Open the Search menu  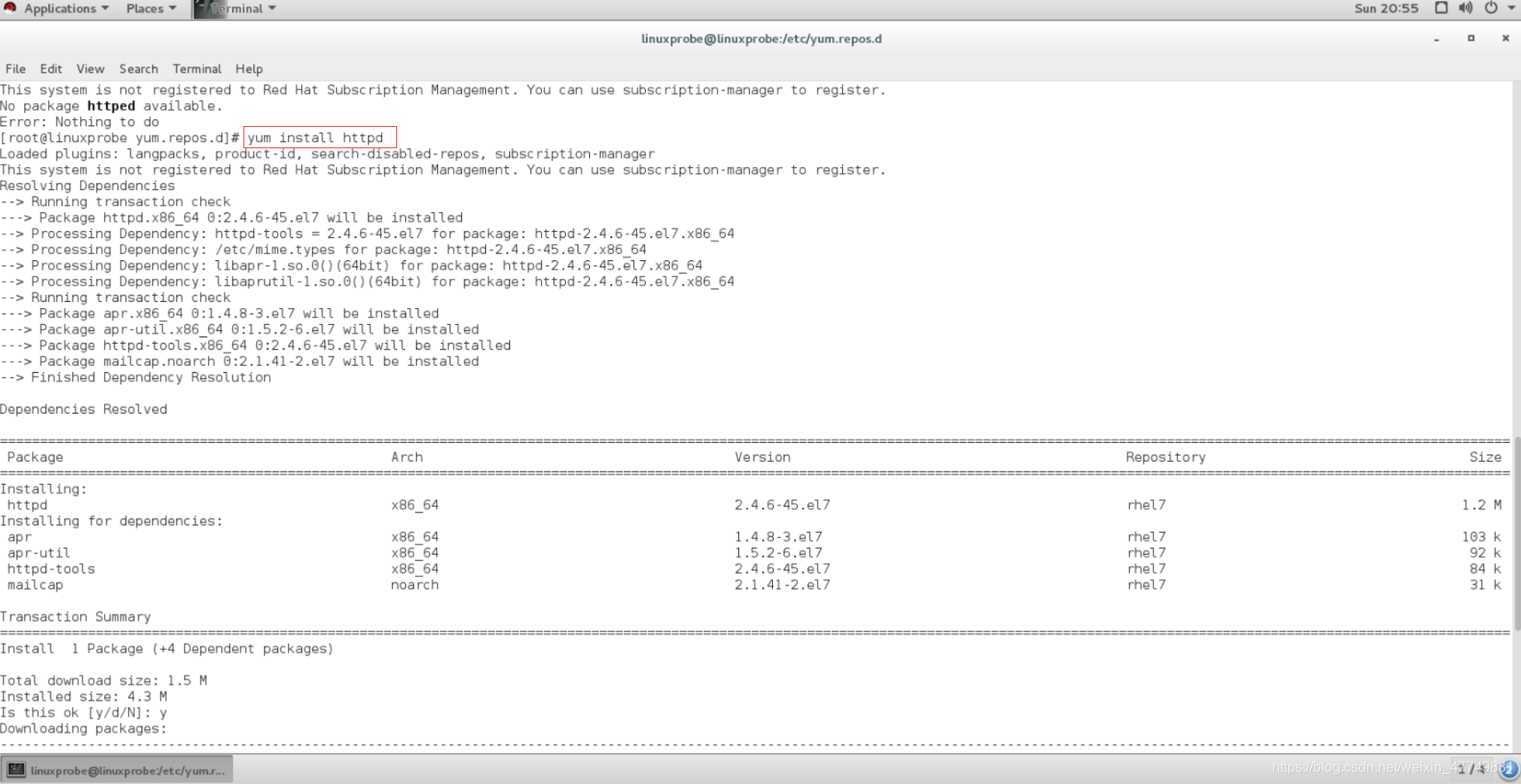click(x=139, y=69)
